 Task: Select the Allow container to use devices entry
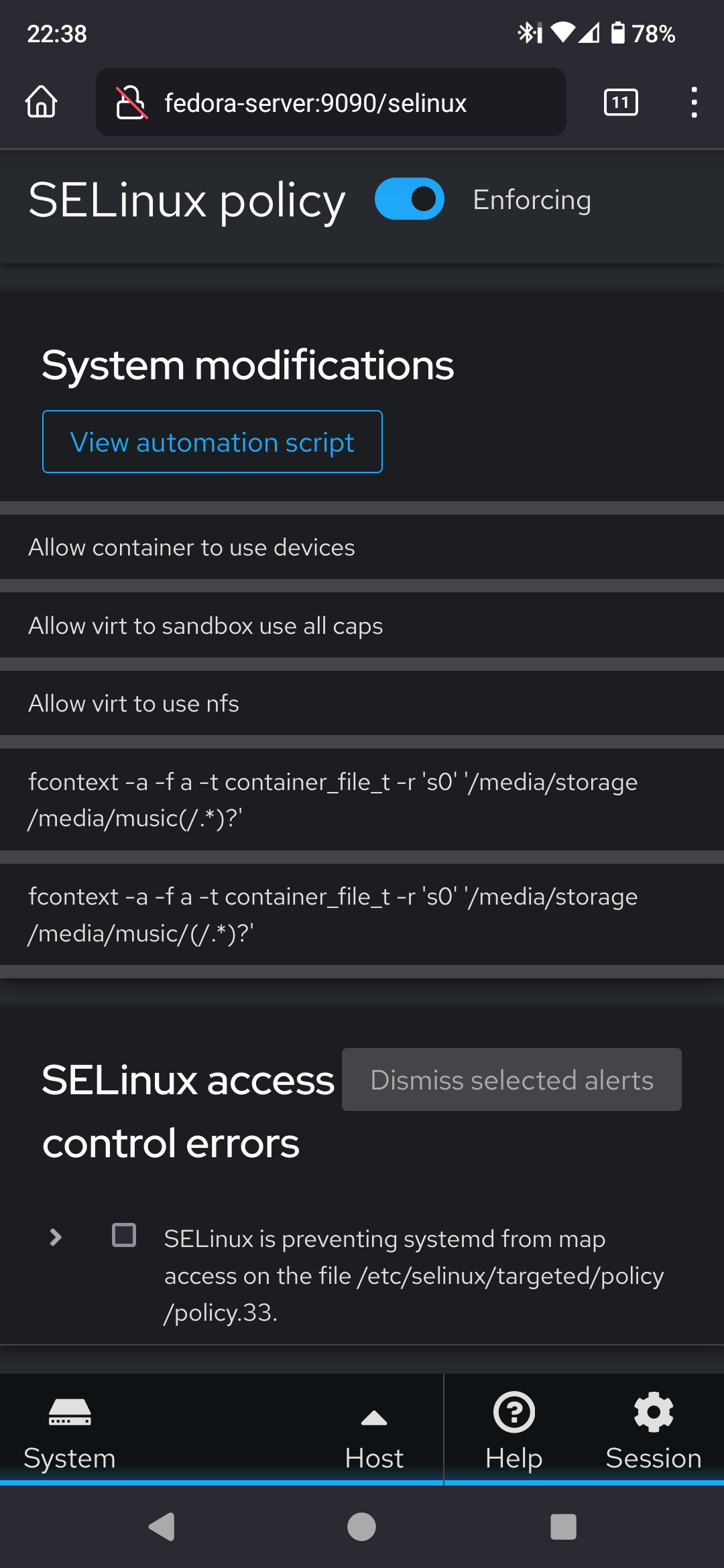click(192, 547)
